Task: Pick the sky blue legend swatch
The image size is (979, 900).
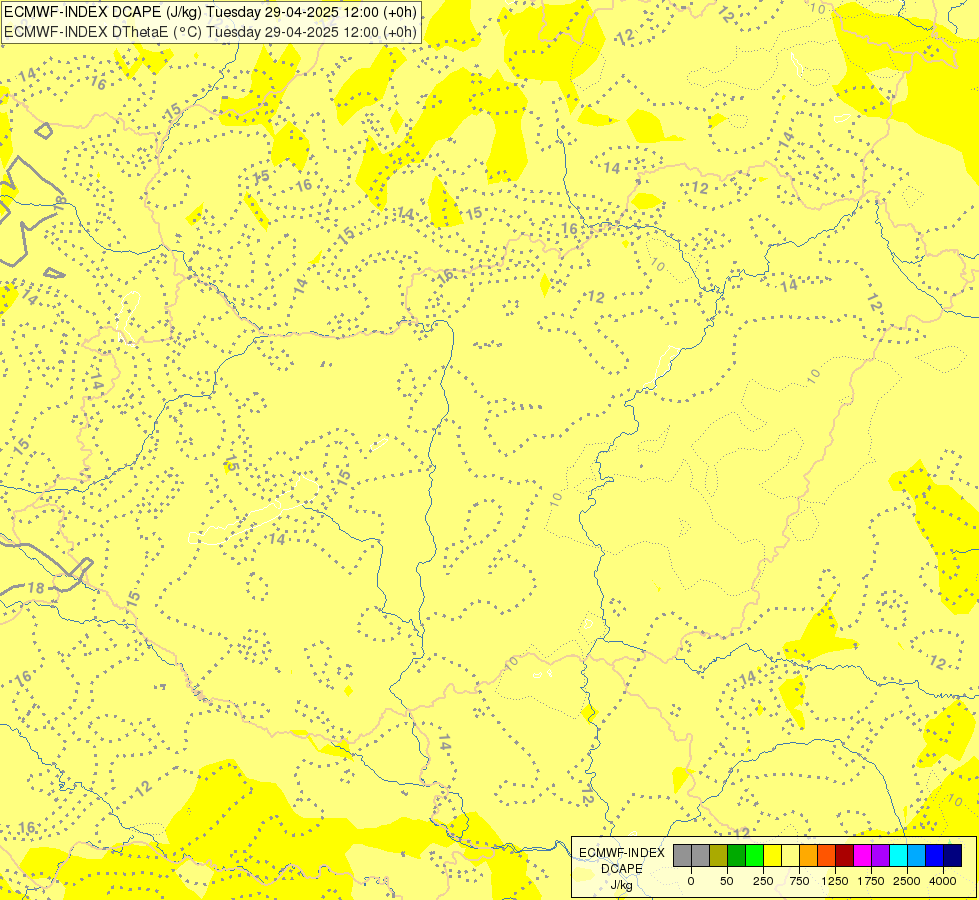Action: click(x=917, y=855)
